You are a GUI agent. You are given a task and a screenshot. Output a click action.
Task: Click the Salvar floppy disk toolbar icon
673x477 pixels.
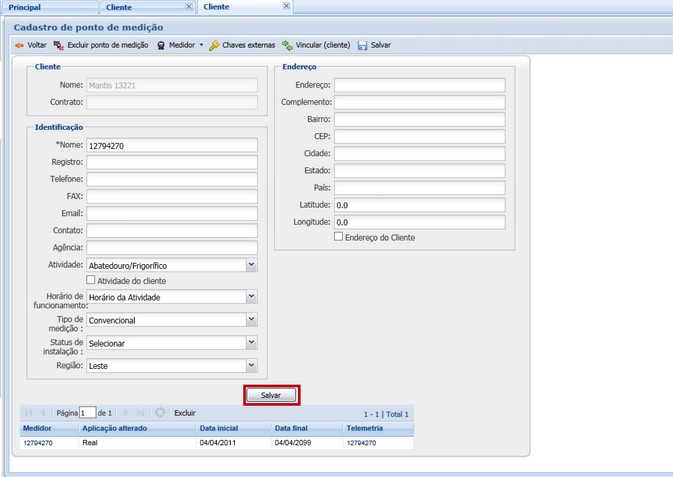[x=362, y=45]
